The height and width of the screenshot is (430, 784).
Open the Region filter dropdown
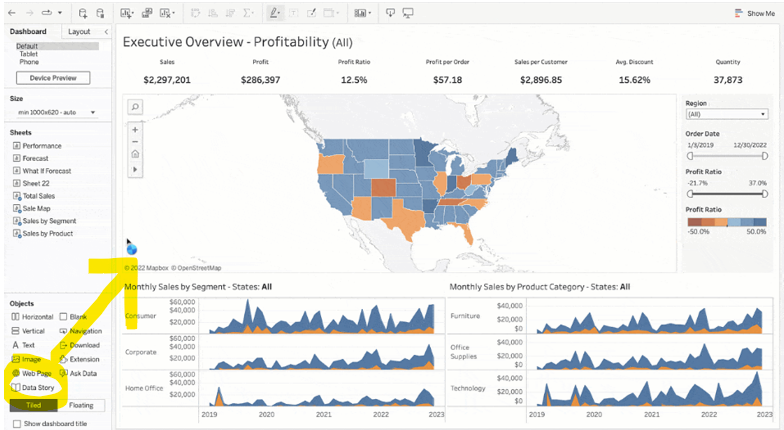[726, 114]
